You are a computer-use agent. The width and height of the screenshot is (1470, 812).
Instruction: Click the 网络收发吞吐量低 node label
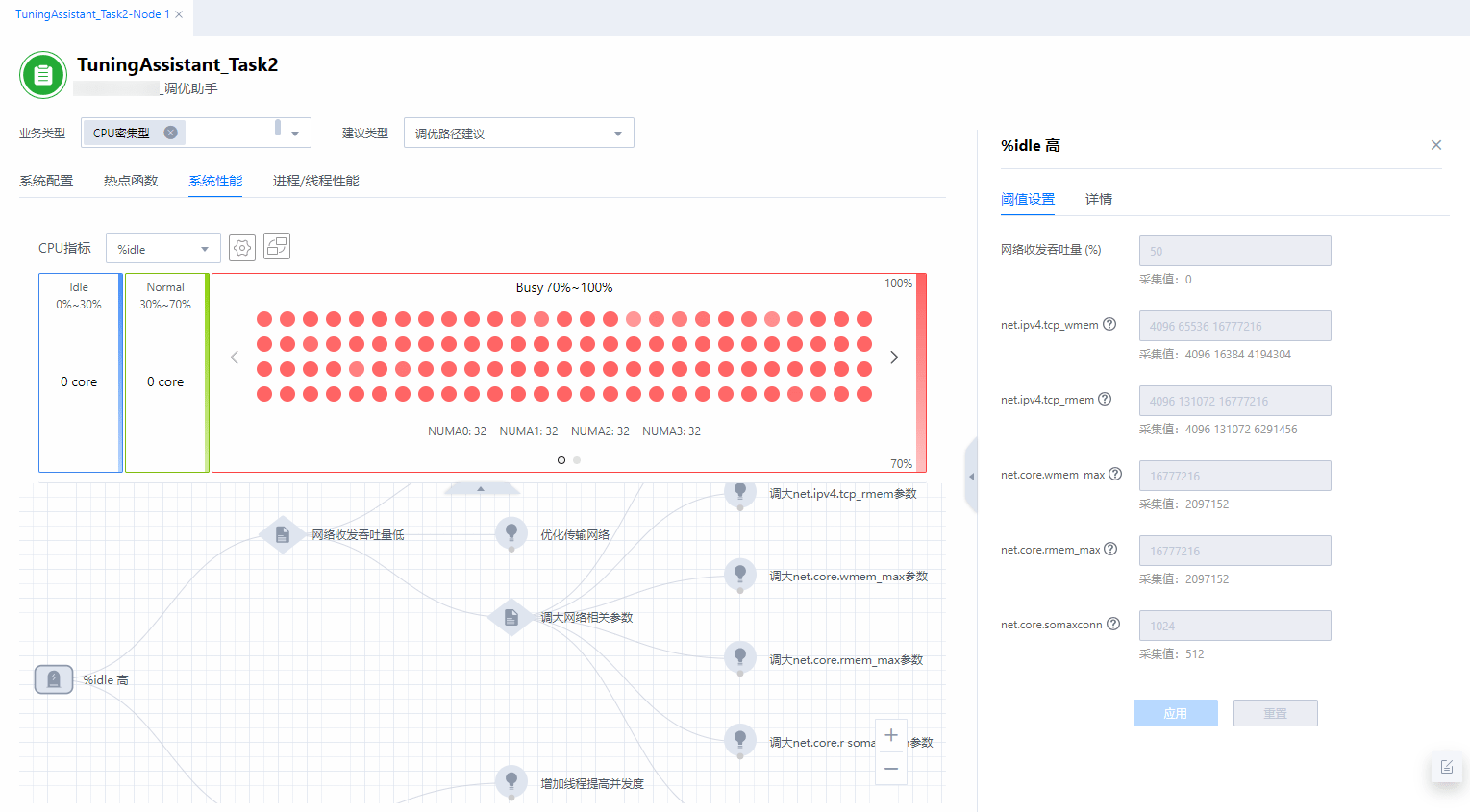(358, 534)
